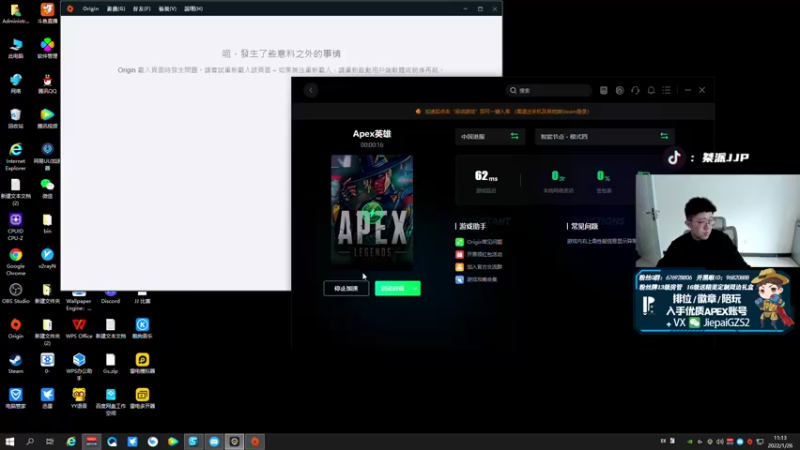Open taskbar search magnifier

30,442
